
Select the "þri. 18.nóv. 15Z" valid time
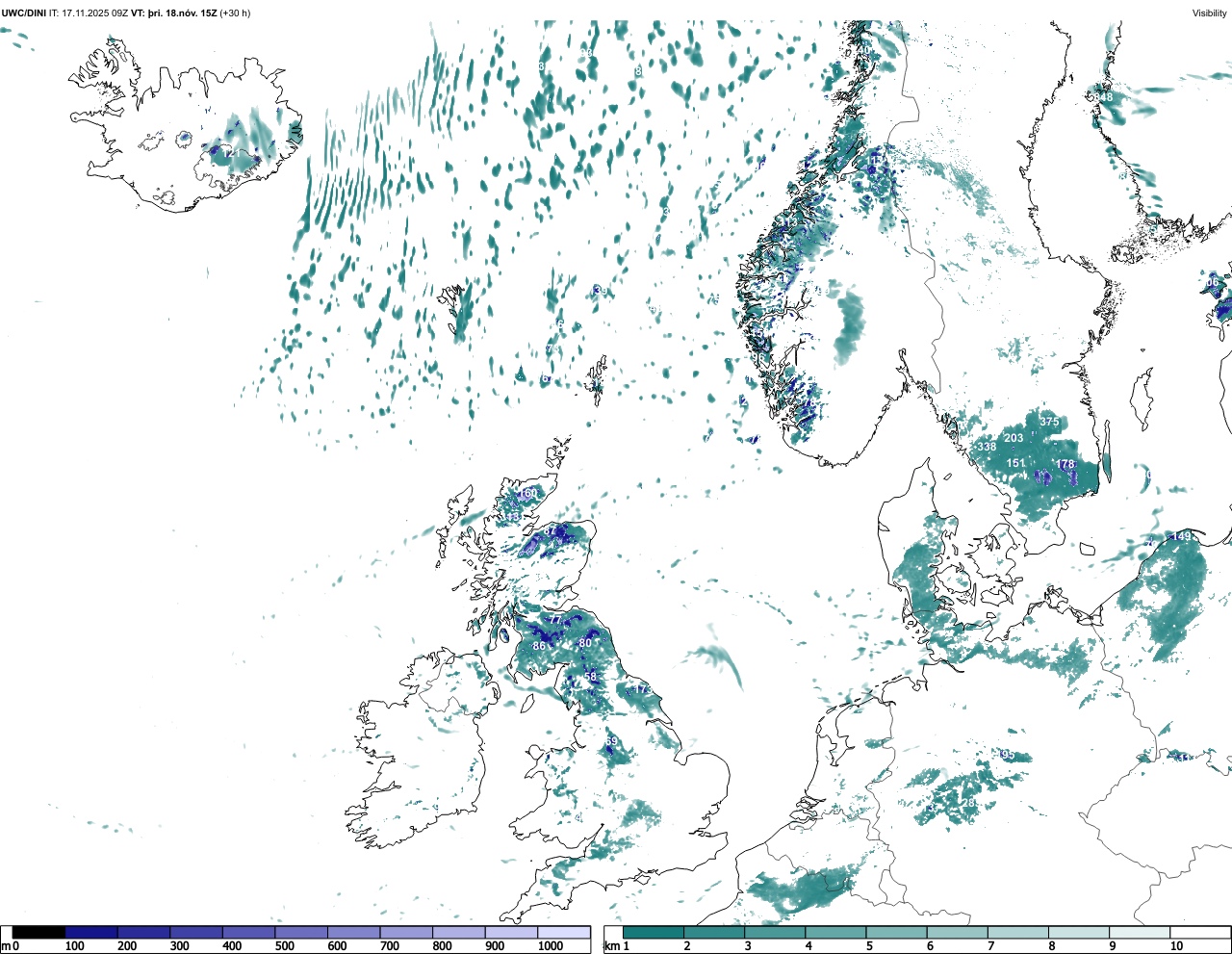(185, 13)
